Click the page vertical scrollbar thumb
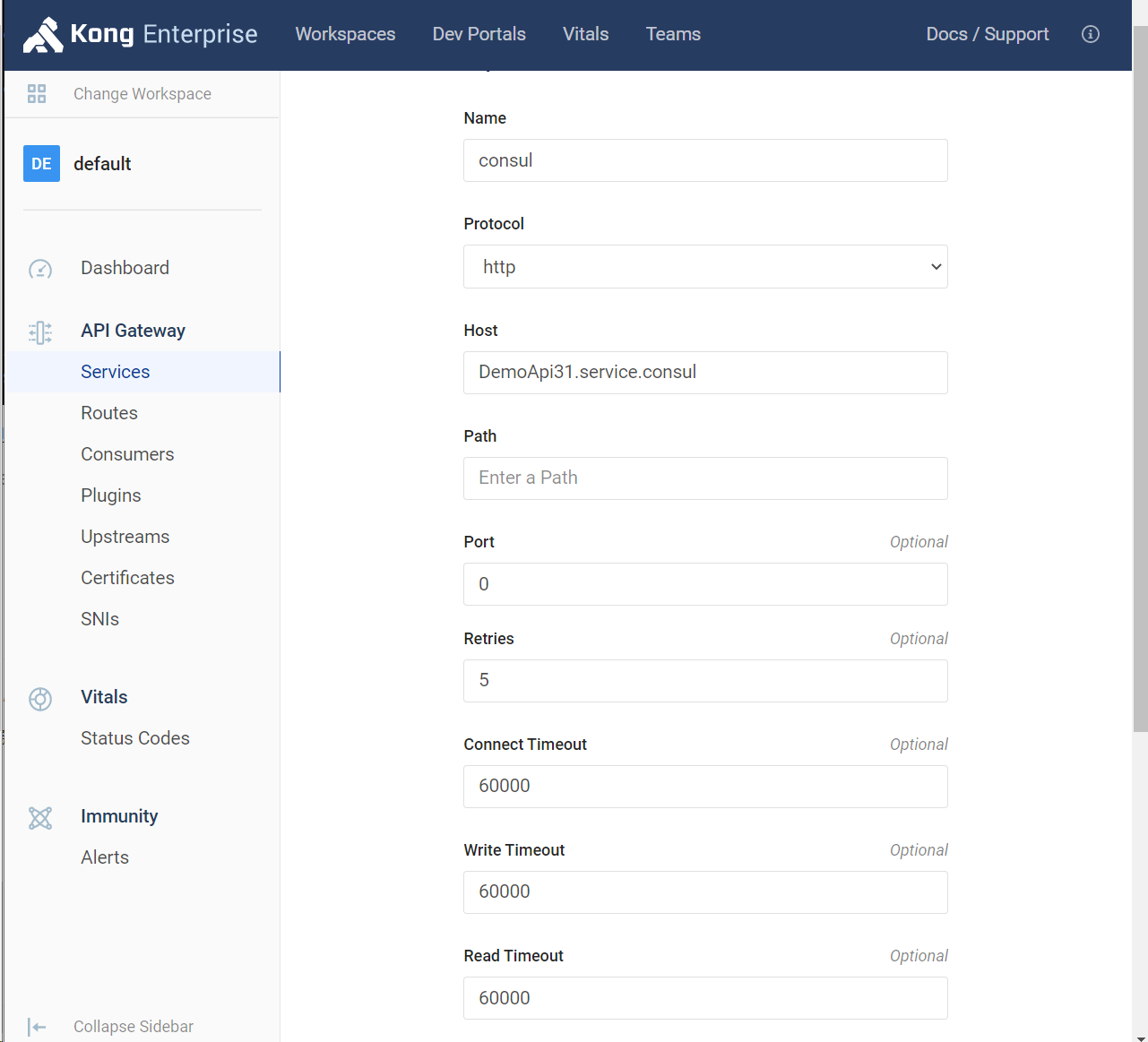Screen dimensions: 1148x1042 coord(1140,380)
